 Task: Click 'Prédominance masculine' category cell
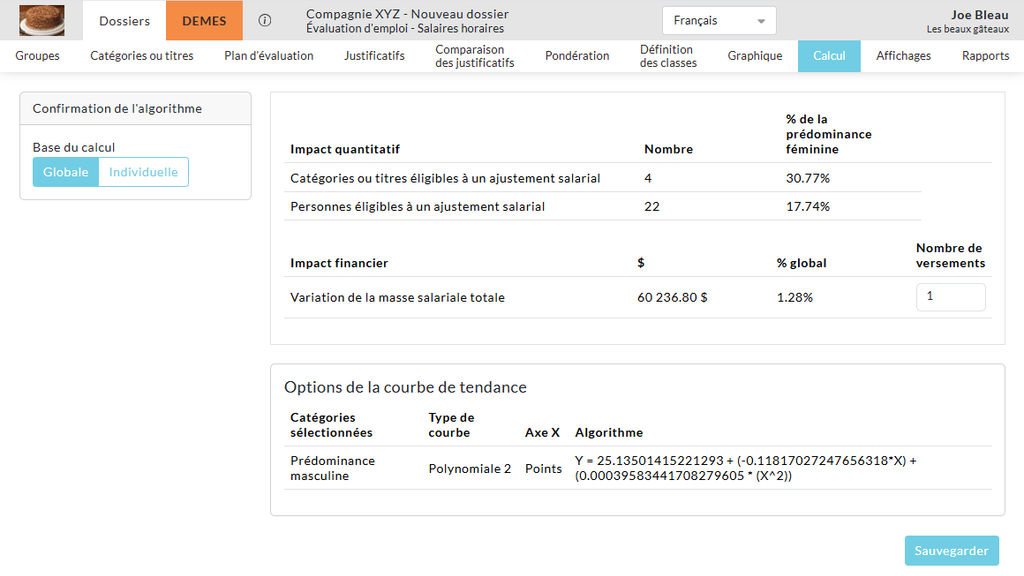click(x=332, y=468)
